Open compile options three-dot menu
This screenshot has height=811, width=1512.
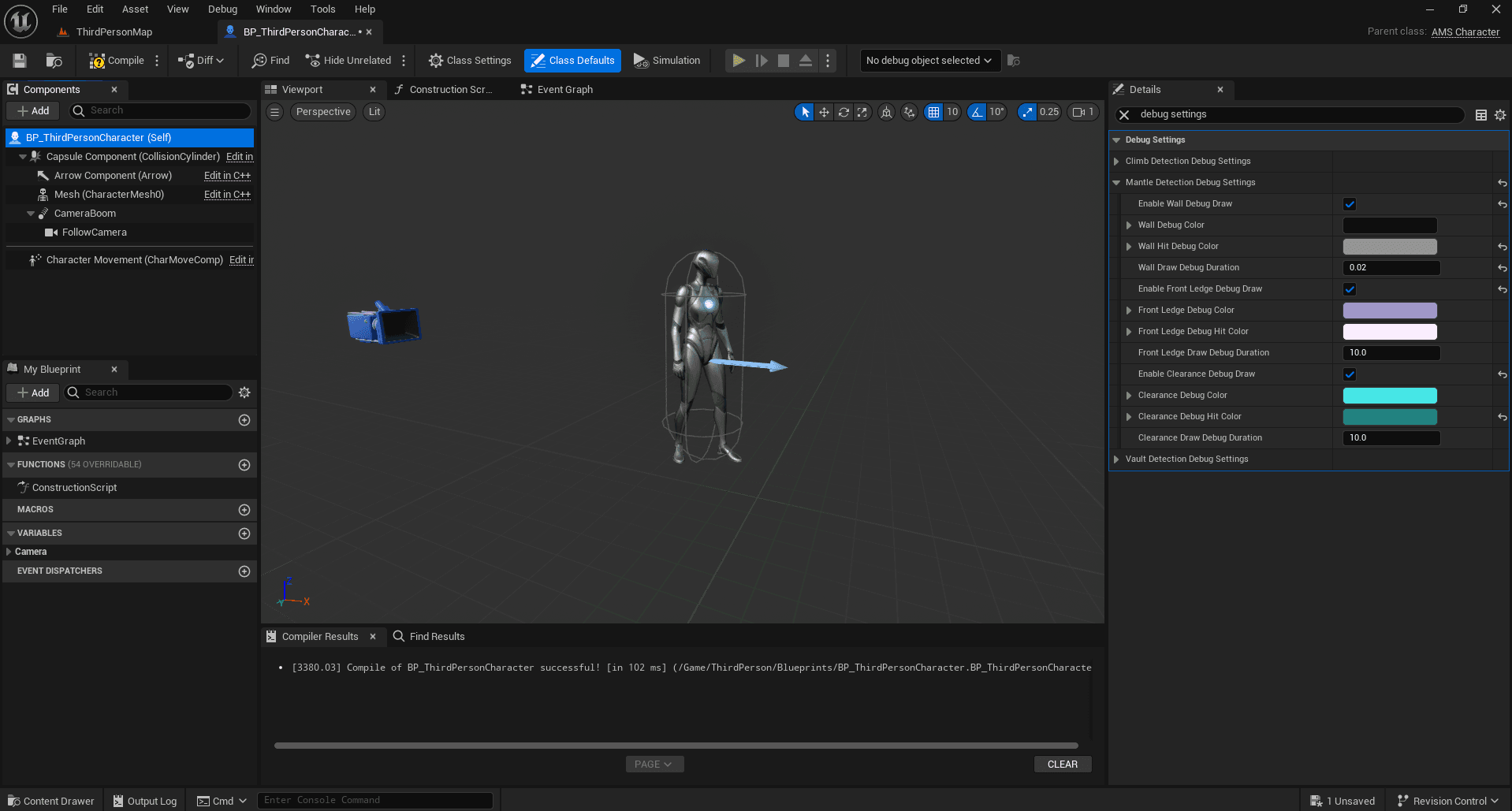(157, 61)
